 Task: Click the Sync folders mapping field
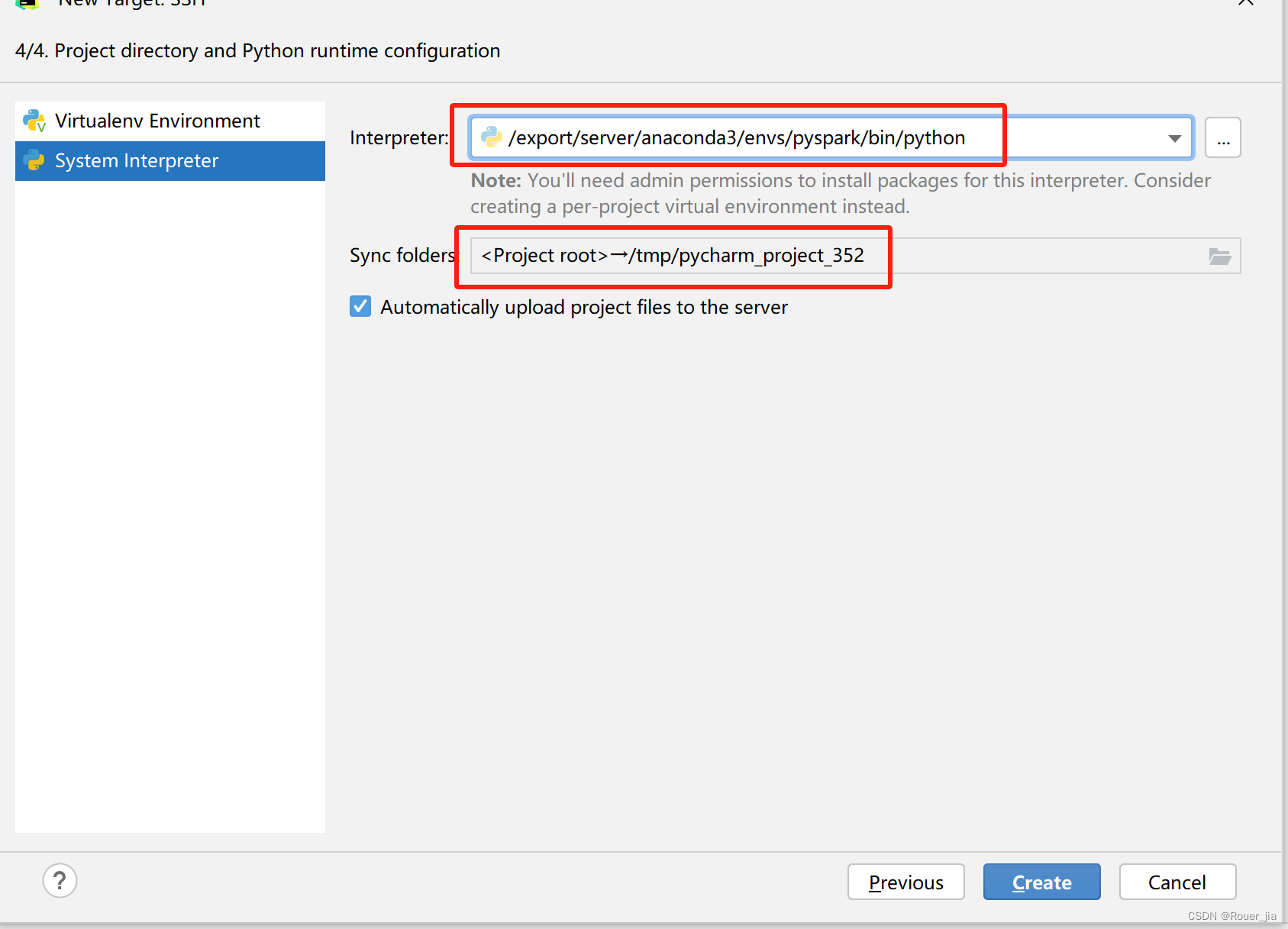point(855,256)
